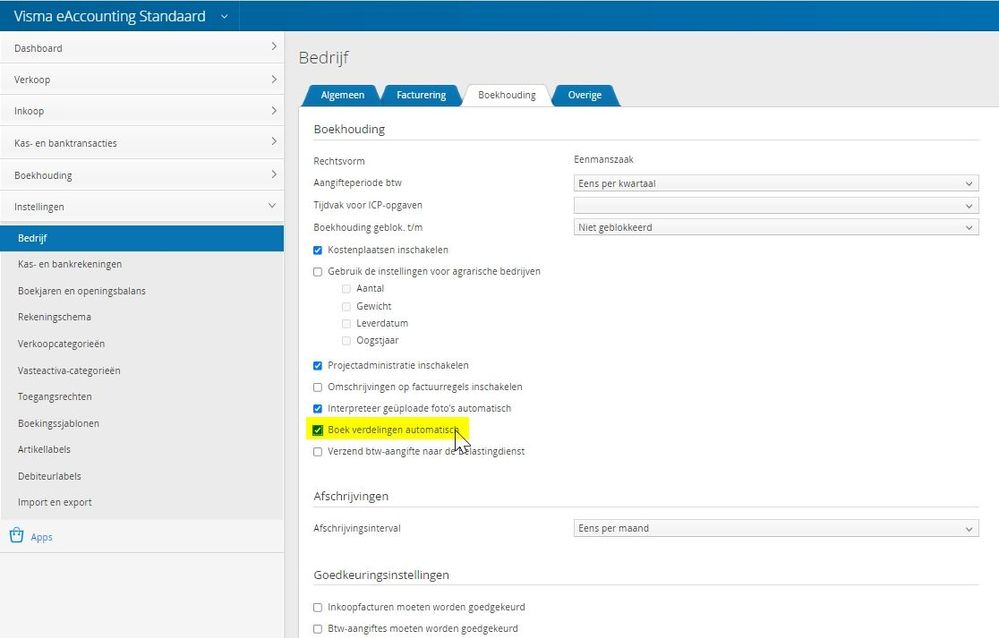The image size is (999, 638).
Task: Open Rekeningschema settings page
Action: (54, 317)
